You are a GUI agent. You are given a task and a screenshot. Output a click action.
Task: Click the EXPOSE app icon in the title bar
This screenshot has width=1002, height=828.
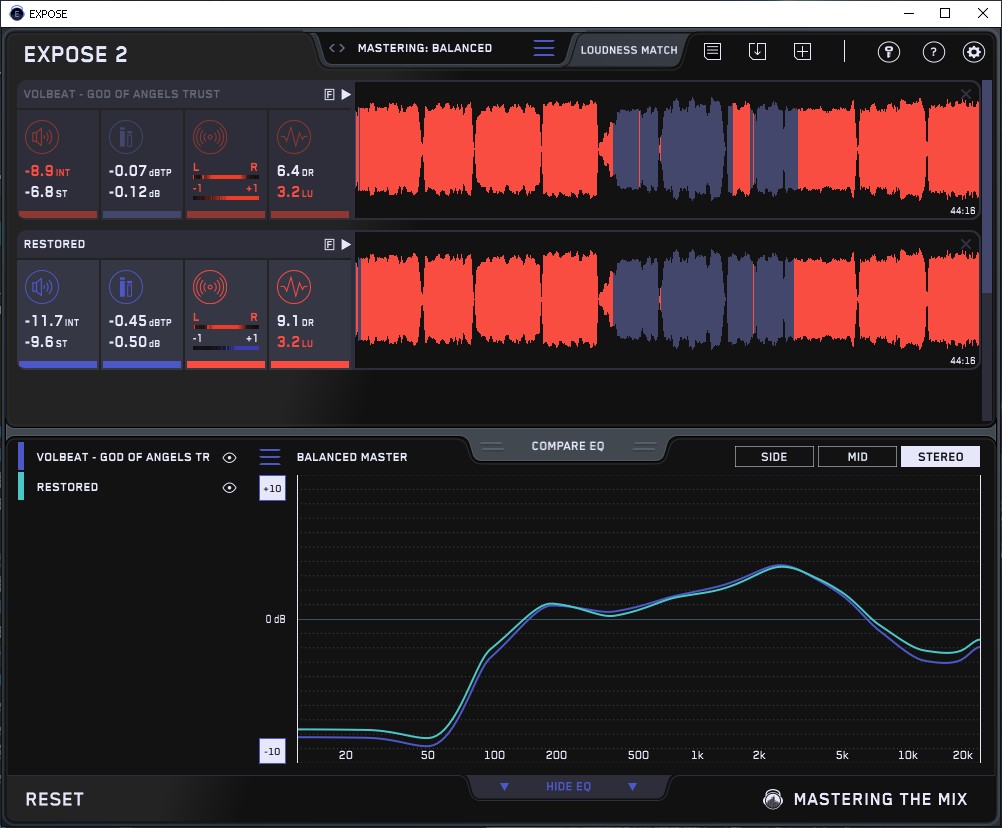[17, 13]
